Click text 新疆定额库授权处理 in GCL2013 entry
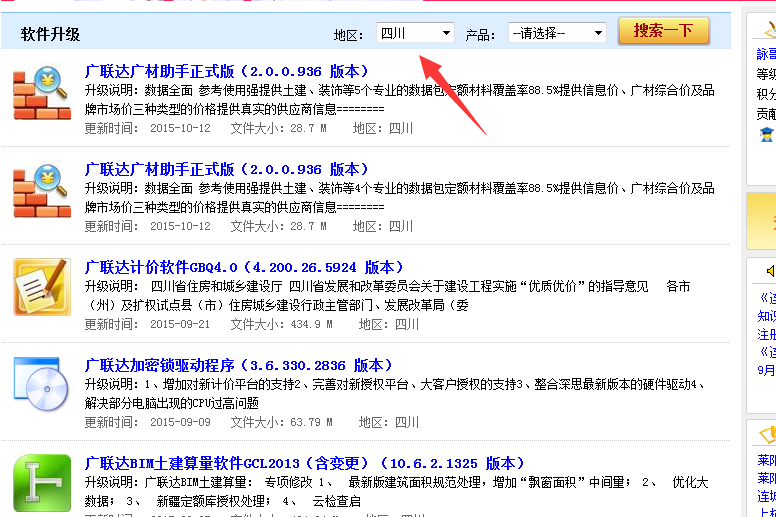Image resolution: width=776 pixels, height=517 pixels. [x=213, y=501]
